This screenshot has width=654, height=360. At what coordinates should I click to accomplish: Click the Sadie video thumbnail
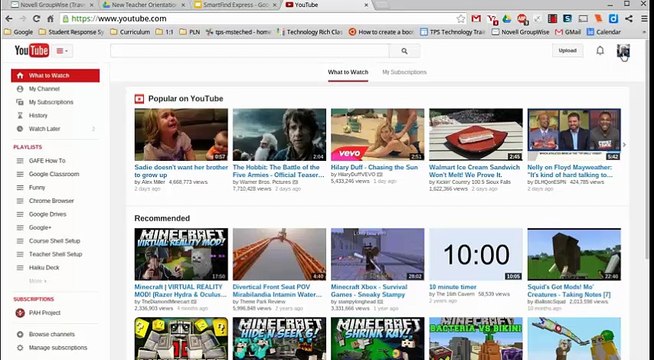[x=181, y=135]
